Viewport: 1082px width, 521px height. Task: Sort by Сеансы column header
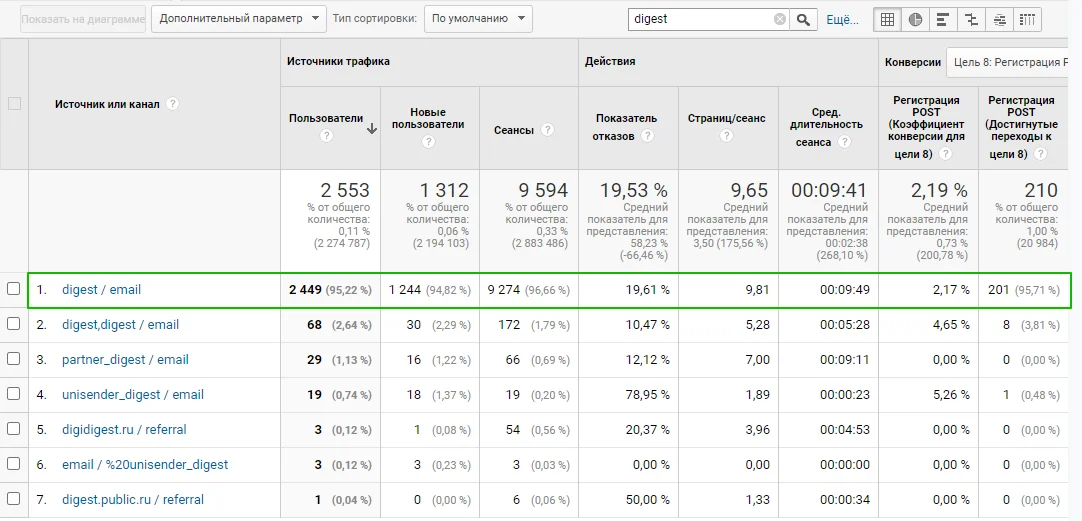coord(513,130)
